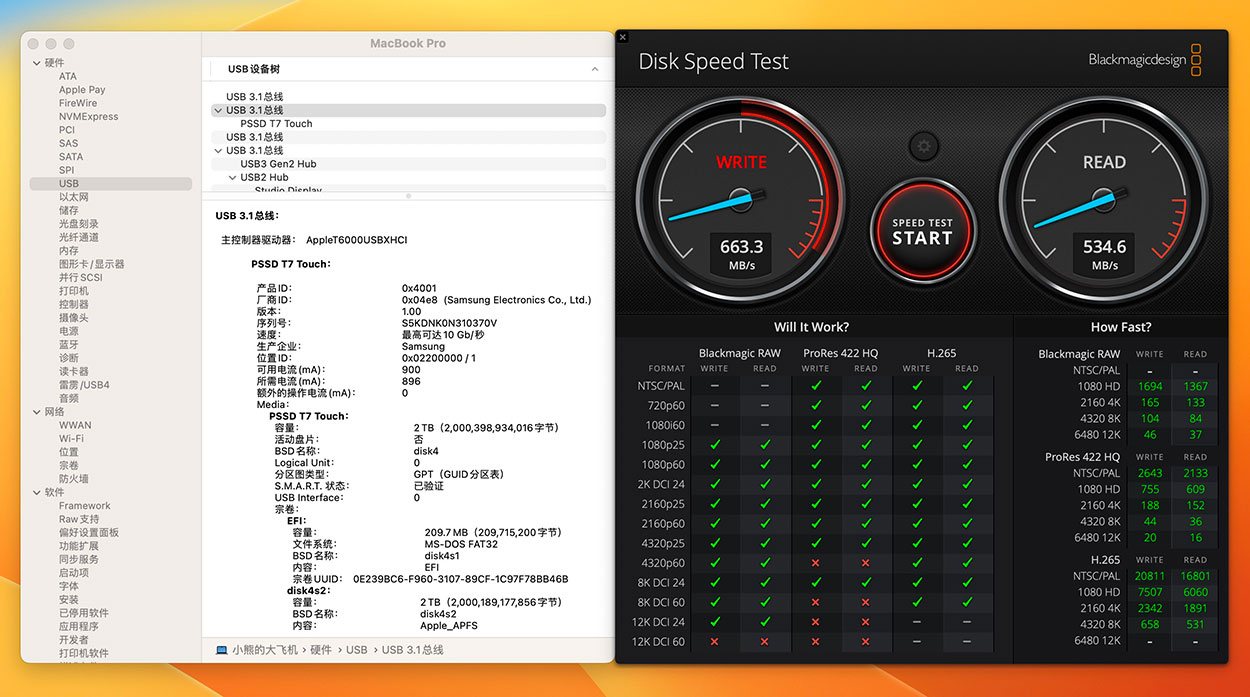Open 应用程序 in the sidebar
Viewport: 1250px width, 697px height.
(78, 626)
